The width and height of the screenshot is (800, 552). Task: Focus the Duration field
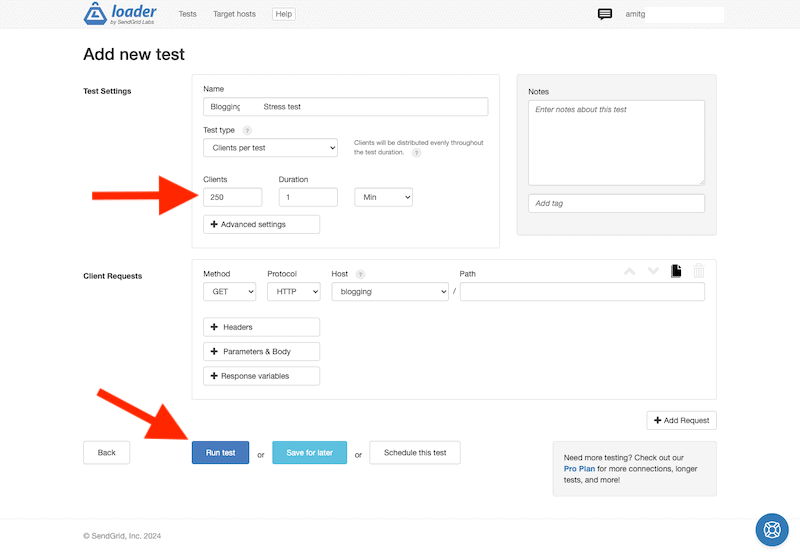point(308,197)
